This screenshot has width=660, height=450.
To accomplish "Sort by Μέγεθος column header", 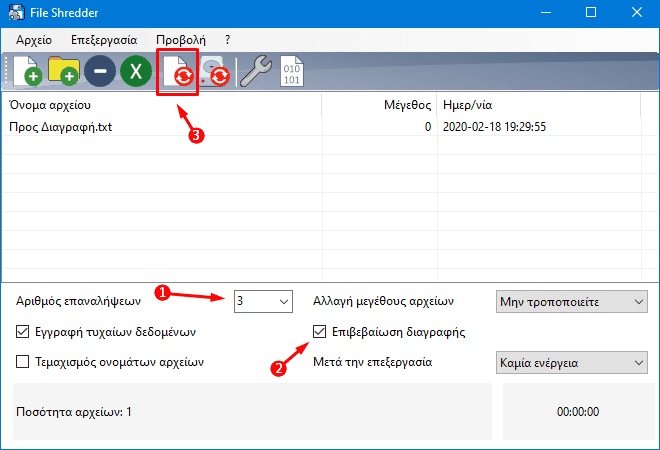I will pyautogui.click(x=379, y=105).
